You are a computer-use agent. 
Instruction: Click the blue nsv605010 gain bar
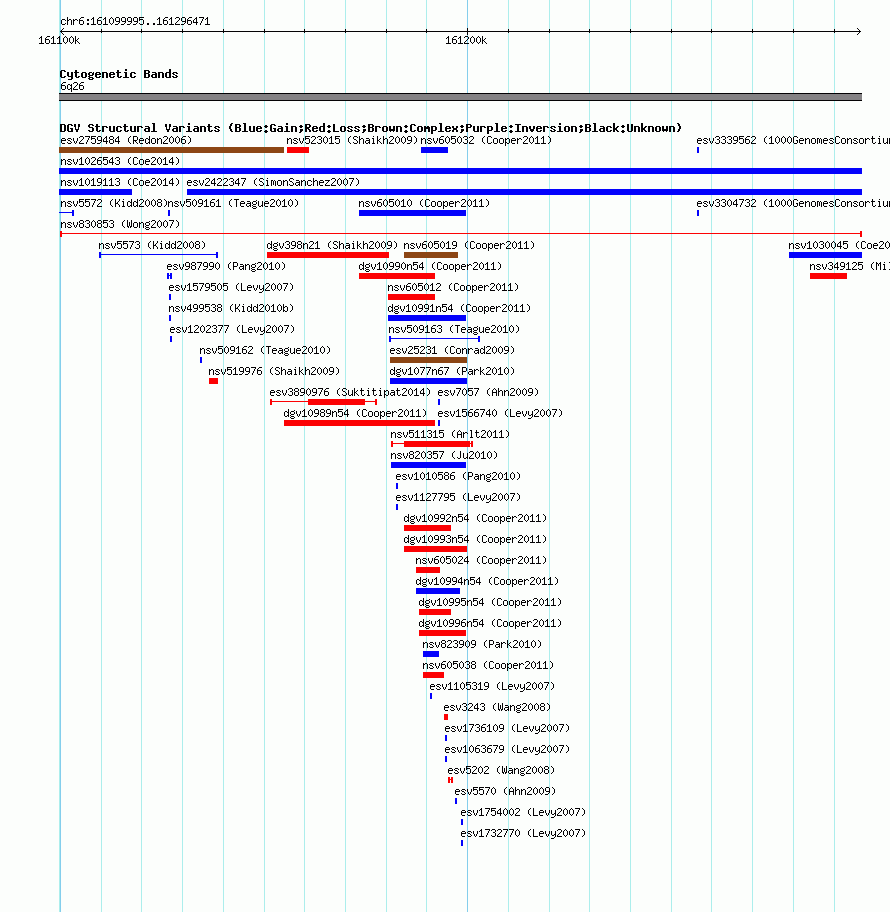click(412, 213)
